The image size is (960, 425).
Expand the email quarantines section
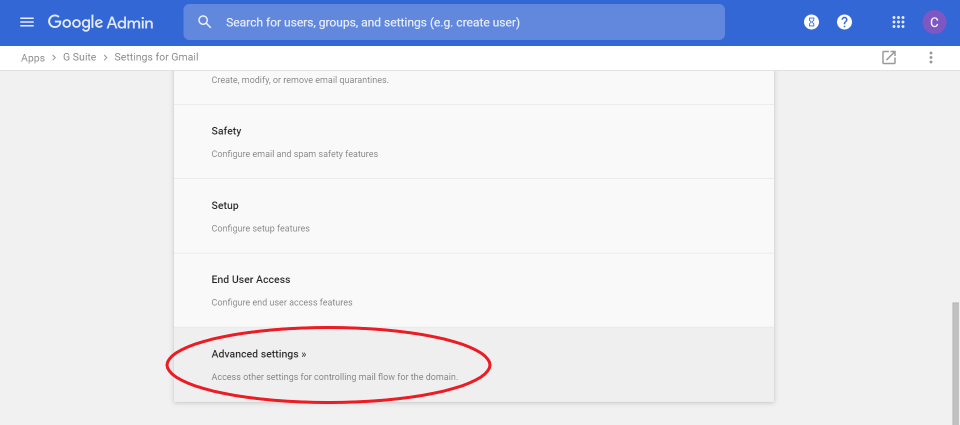474,88
